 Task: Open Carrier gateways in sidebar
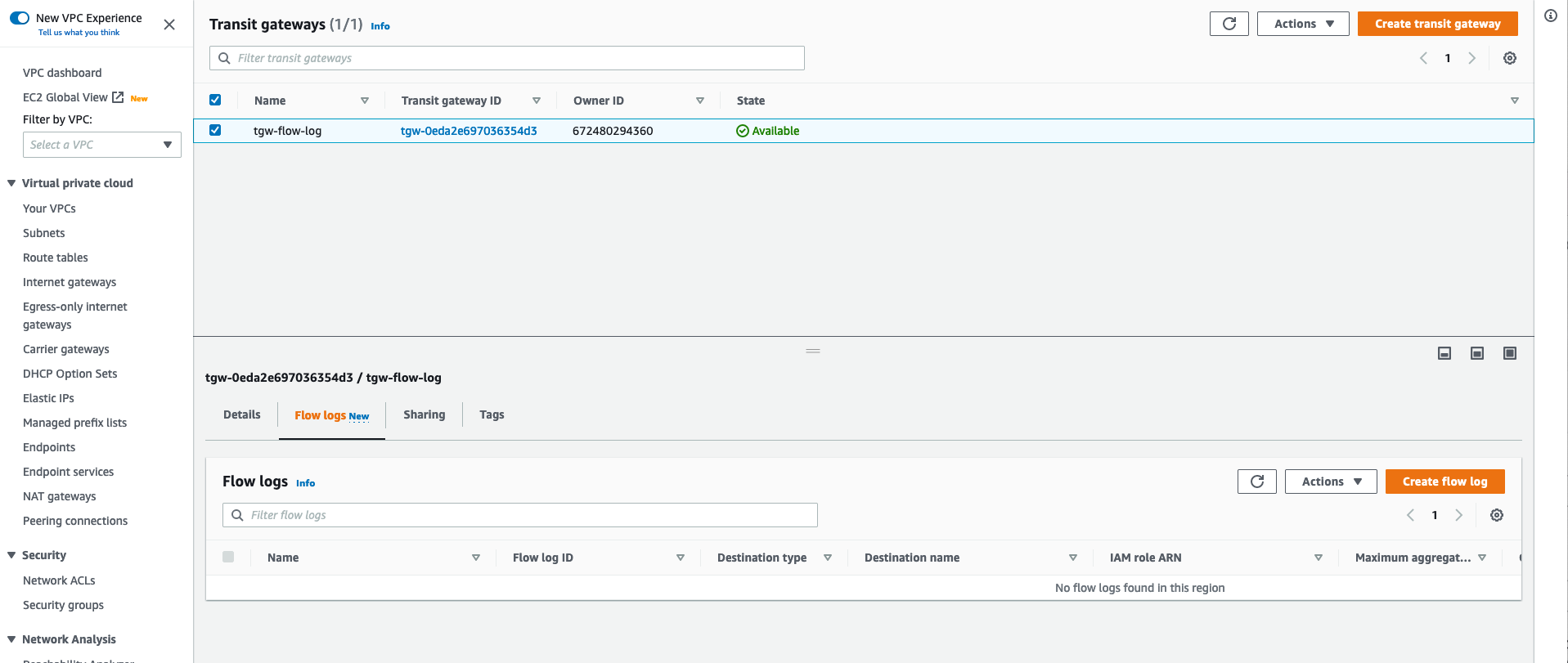tap(65, 349)
